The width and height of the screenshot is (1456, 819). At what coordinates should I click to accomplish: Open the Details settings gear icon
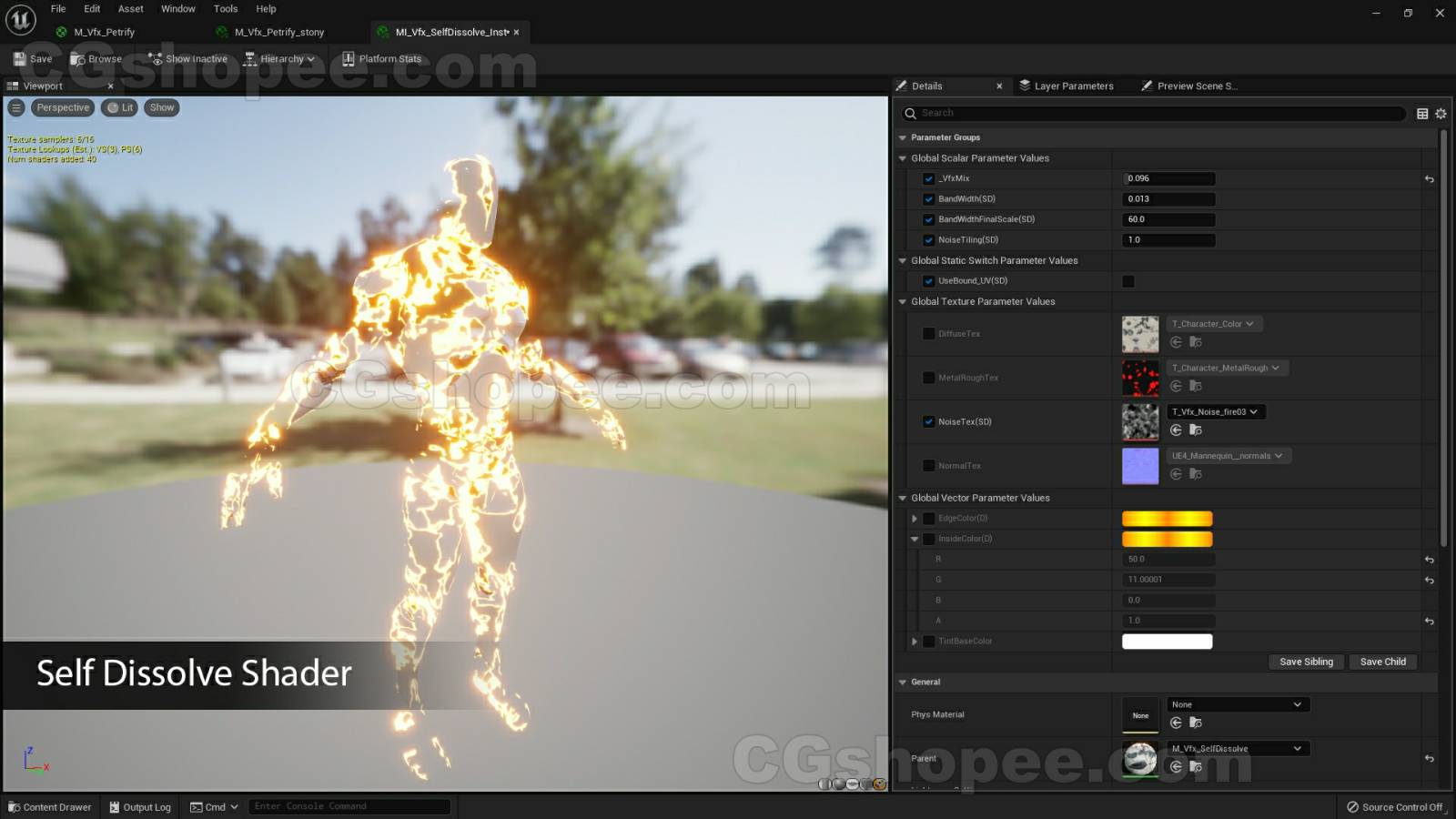pos(1441,114)
